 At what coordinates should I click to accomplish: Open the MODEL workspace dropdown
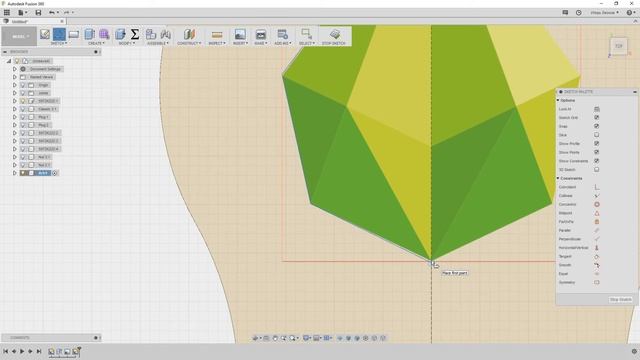point(19,36)
